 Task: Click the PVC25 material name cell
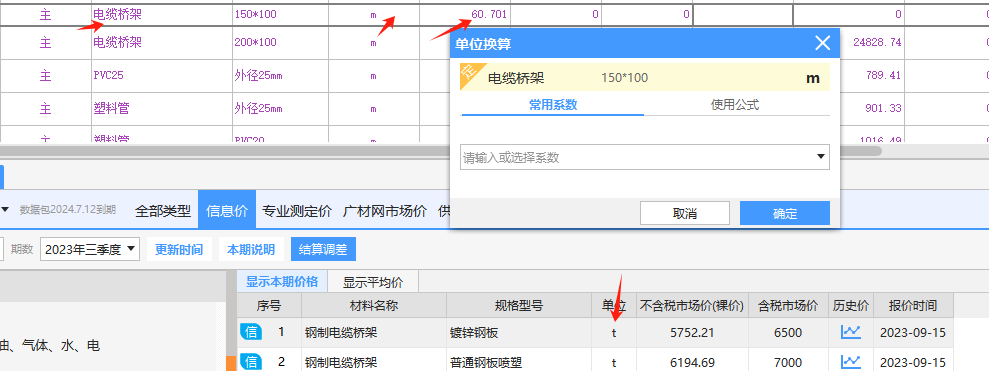[x=161, y=76]
